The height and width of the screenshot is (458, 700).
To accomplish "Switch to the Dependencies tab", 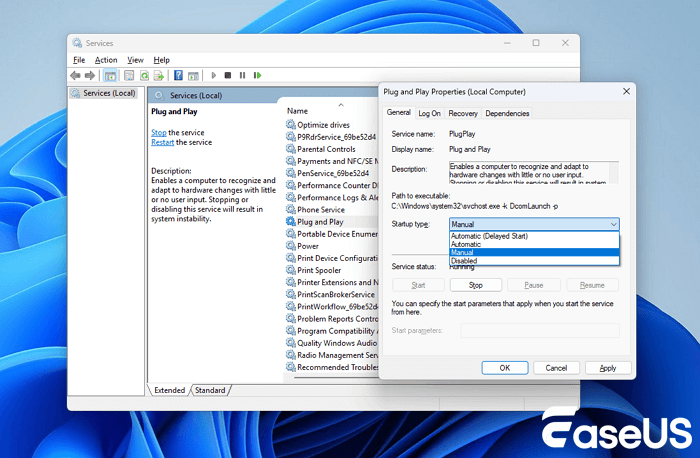I will click(x=507, y=113).
